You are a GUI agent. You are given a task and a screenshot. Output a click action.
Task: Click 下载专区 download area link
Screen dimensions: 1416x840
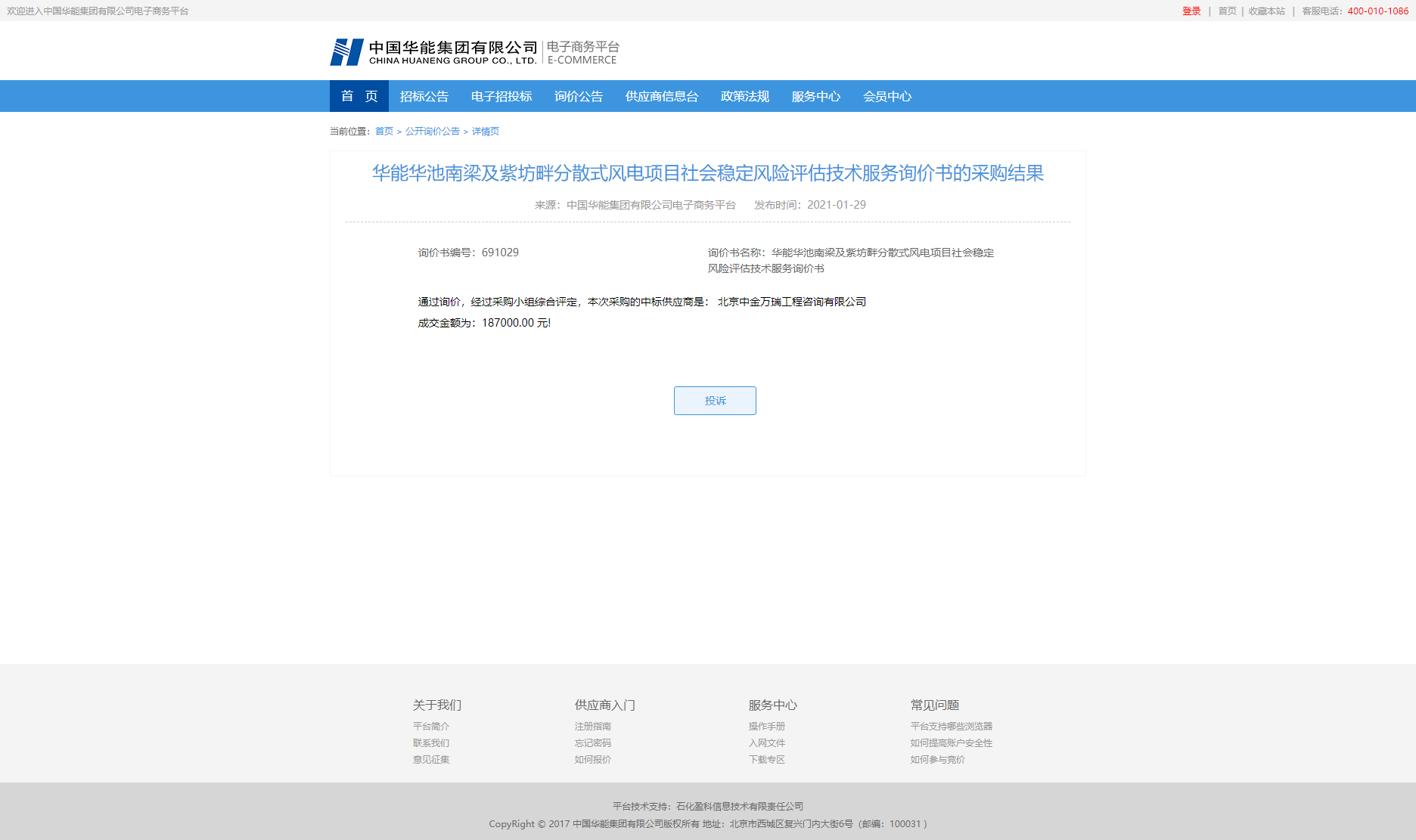(765, 760)
